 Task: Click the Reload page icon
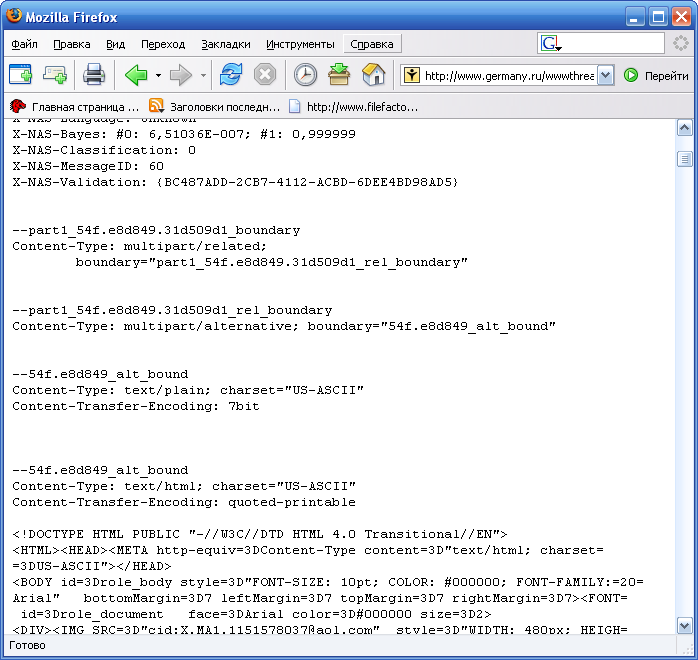(231, 75)
